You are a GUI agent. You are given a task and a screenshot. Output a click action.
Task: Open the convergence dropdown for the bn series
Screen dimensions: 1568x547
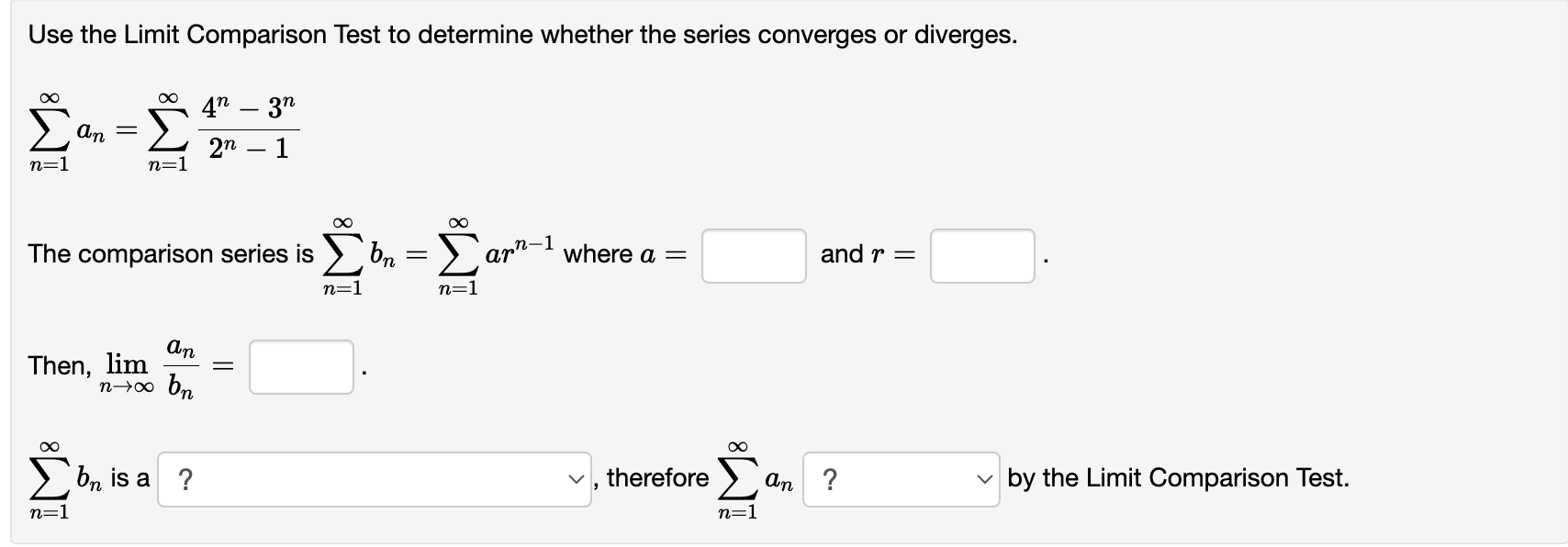click(375, 478)
